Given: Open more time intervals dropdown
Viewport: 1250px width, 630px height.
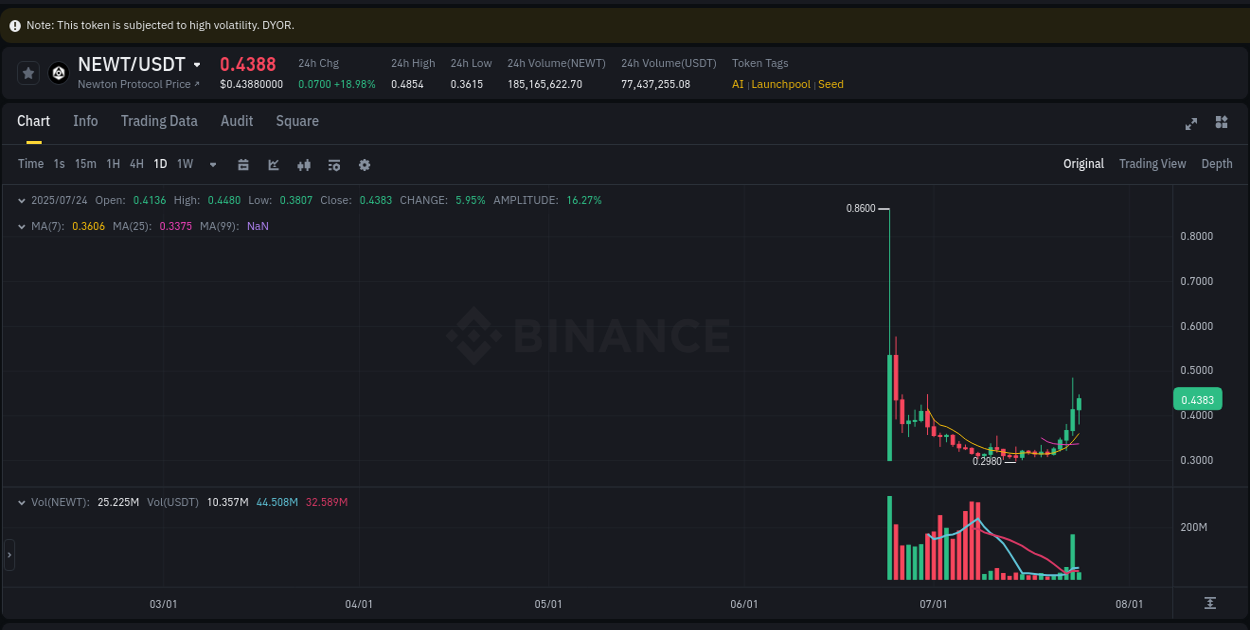Looking at the screenshot, I should coord(212,164).
